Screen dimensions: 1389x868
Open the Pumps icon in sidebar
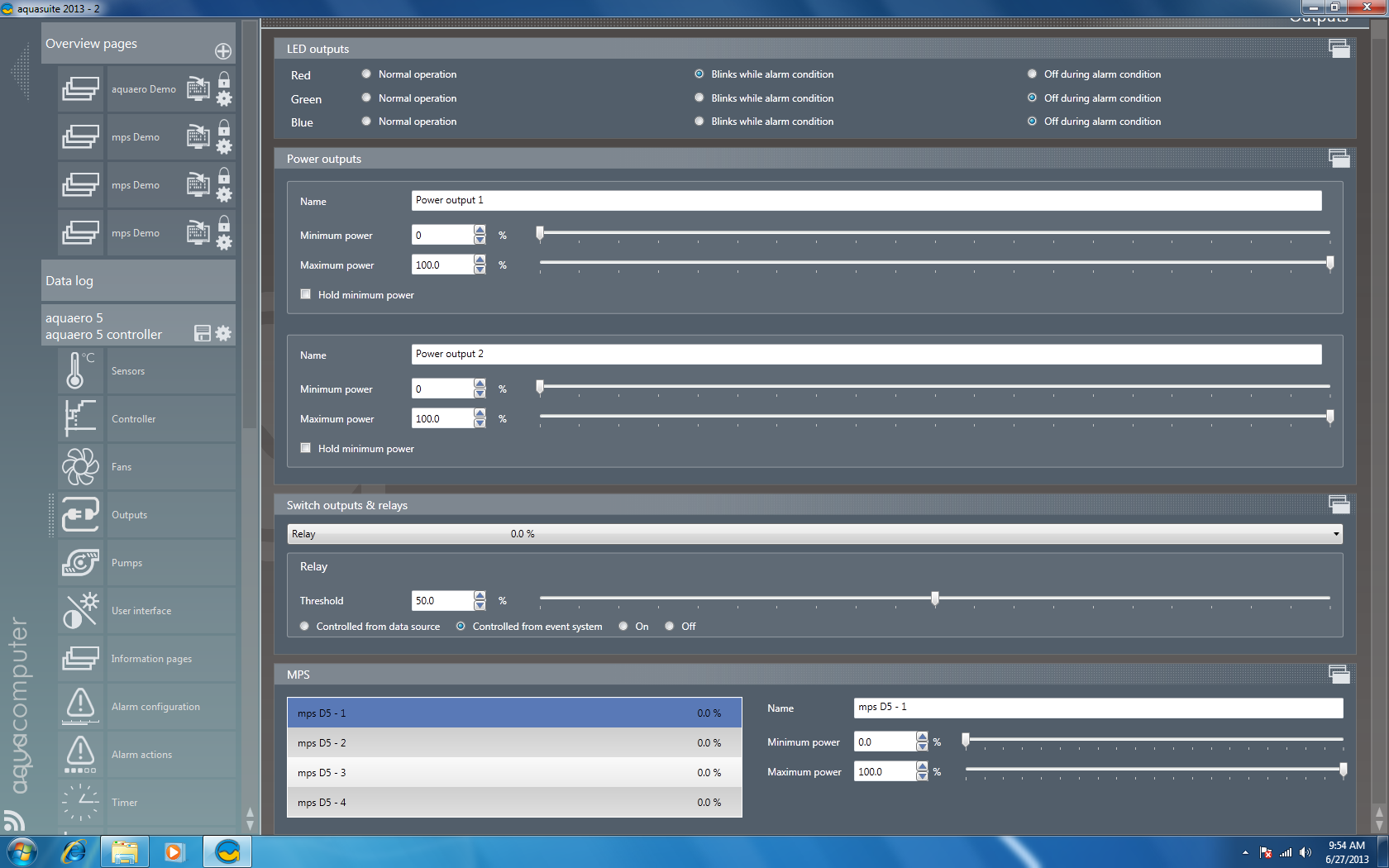(x=79, y=562)
